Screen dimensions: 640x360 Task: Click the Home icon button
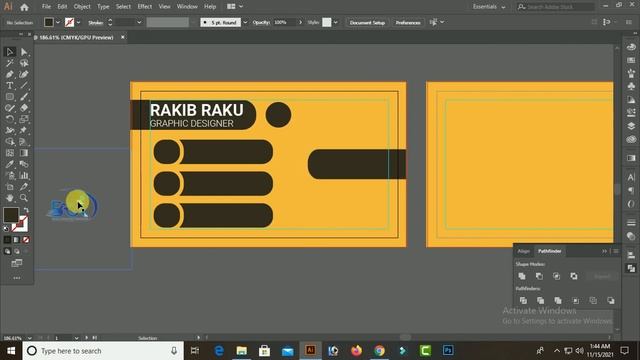(24, 7)
